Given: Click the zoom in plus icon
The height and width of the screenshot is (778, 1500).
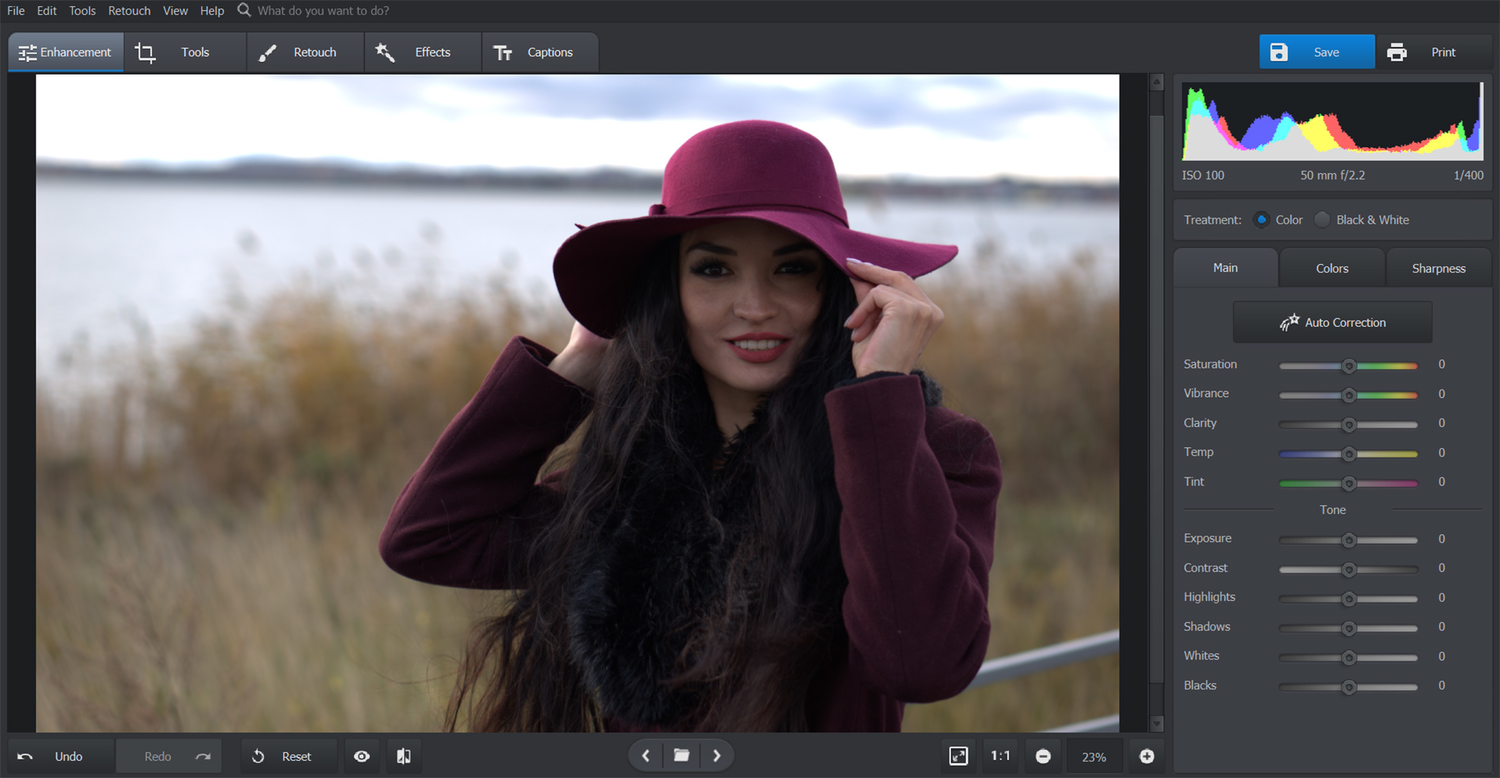Looking at the screenshot, I should tap(1146, 756).
